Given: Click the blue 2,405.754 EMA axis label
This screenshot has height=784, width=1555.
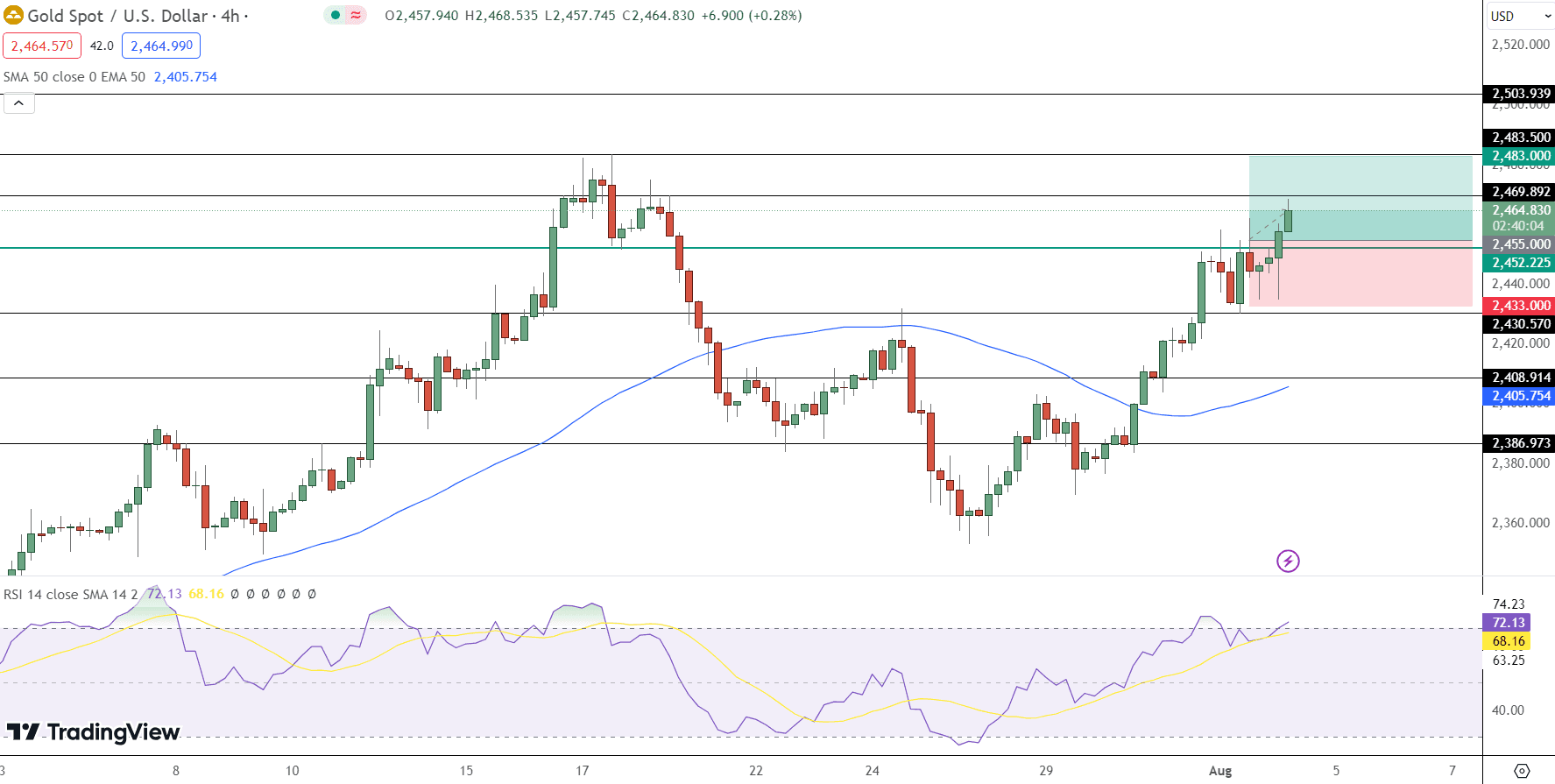Looking at the screenshot, I should click(1519, 396).
